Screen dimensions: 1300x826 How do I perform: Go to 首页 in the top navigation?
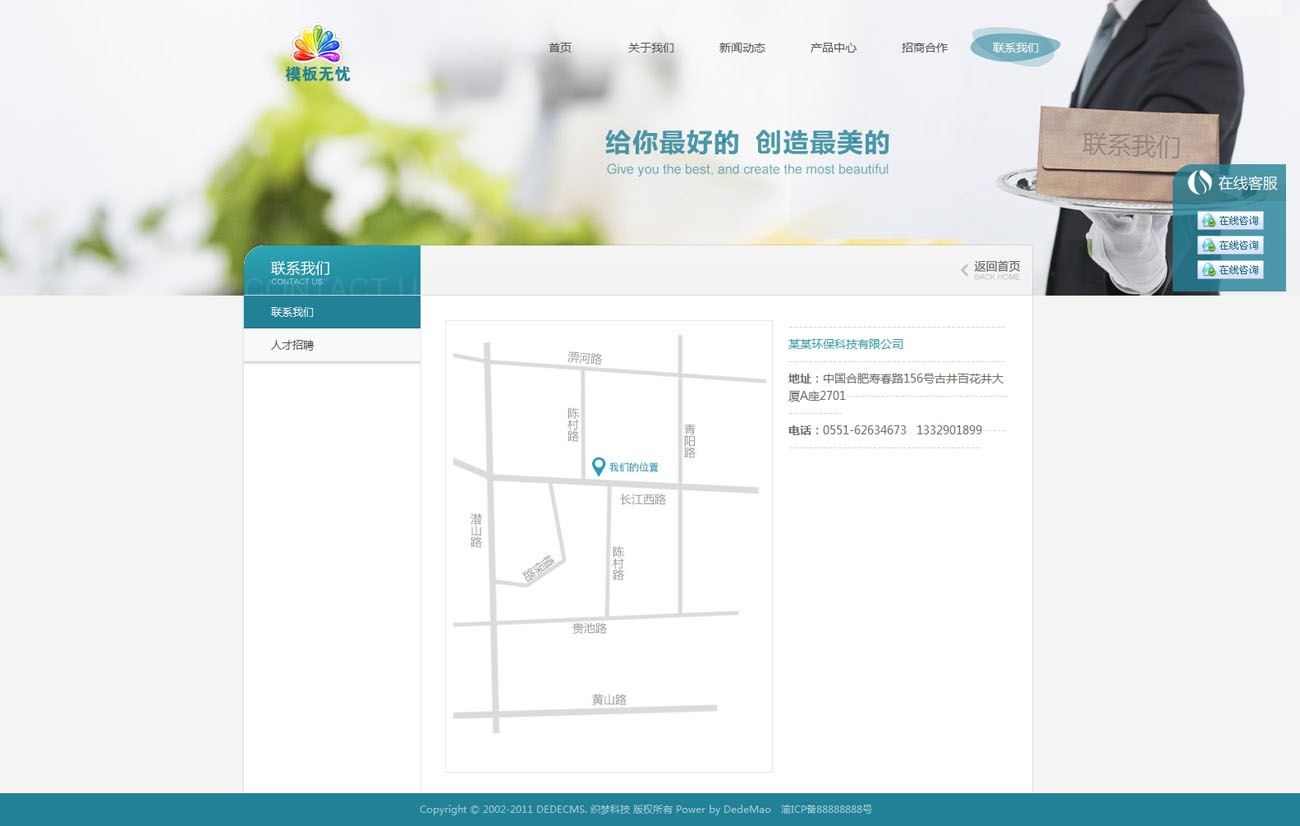coord(560,48)
